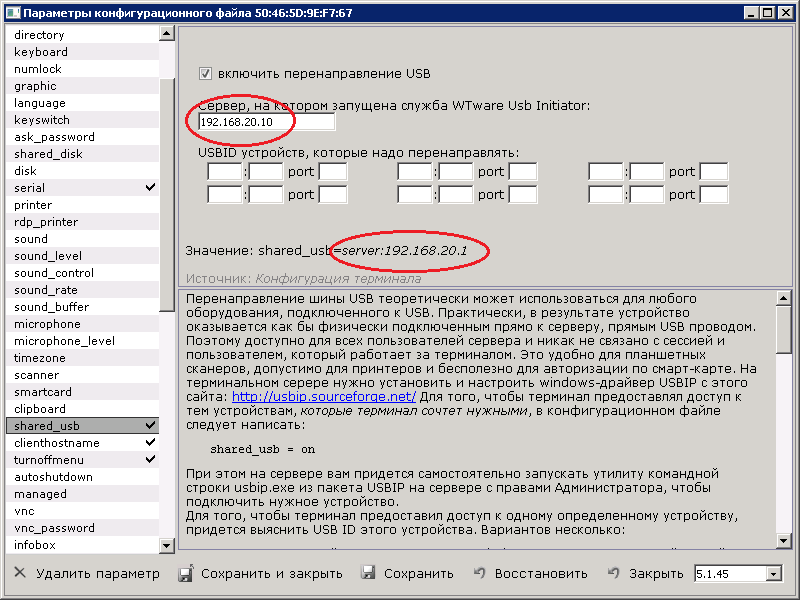Click the Закрыть arrow icon
Image resolution: width=800 pixels, height=601 pixels.
614,574
